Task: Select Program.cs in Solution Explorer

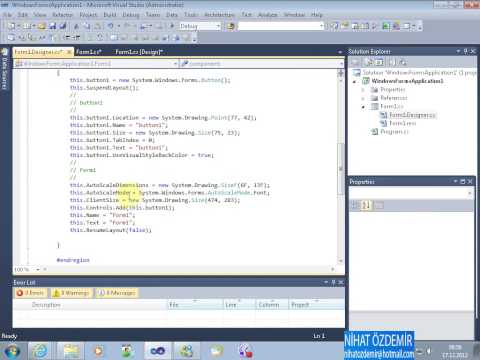Action: (x=394, y=132)
